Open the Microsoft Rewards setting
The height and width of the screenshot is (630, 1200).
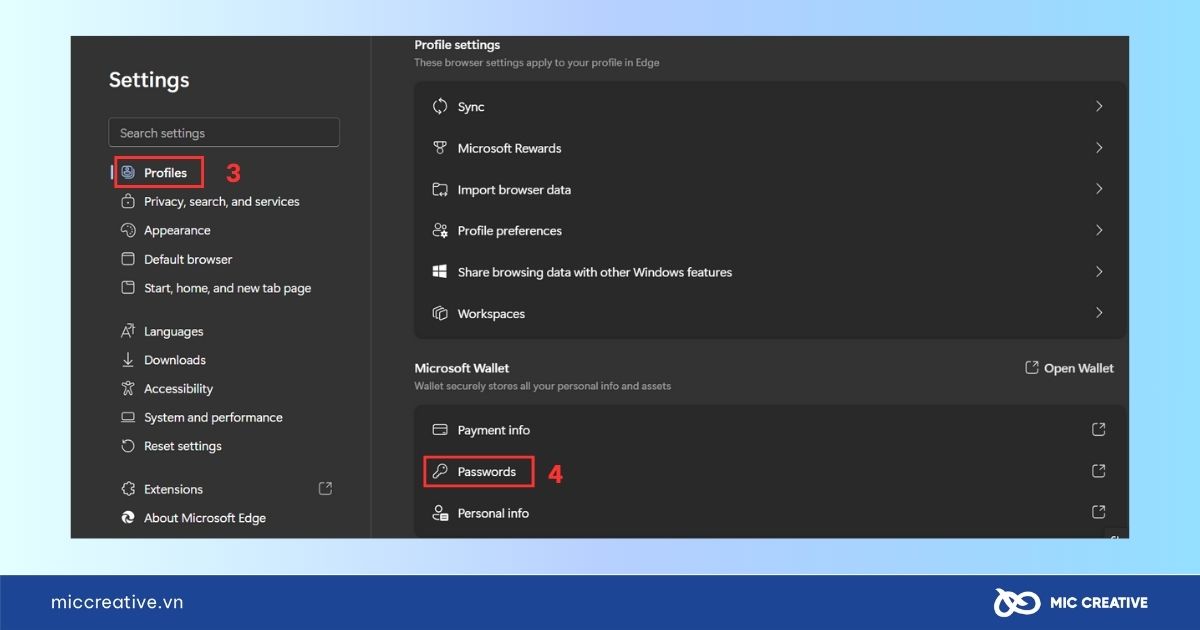770,148
